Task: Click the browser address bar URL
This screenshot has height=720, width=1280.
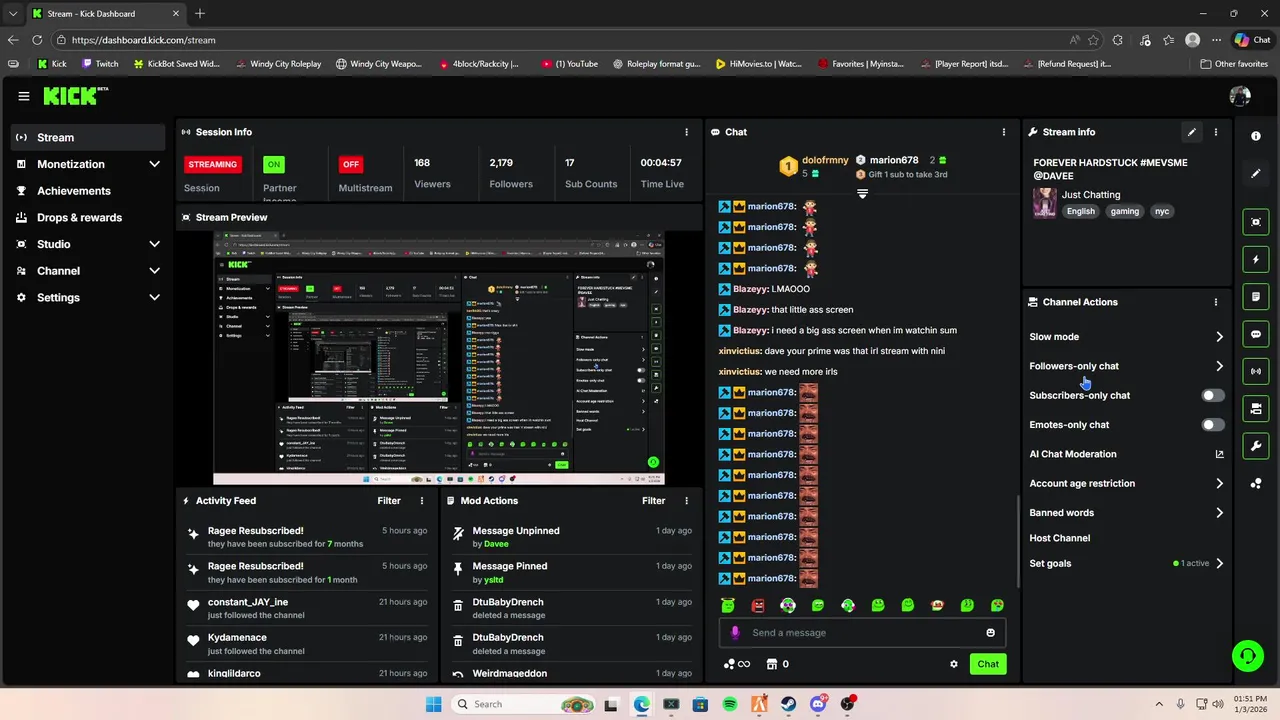Action: [x=144, y=40]
